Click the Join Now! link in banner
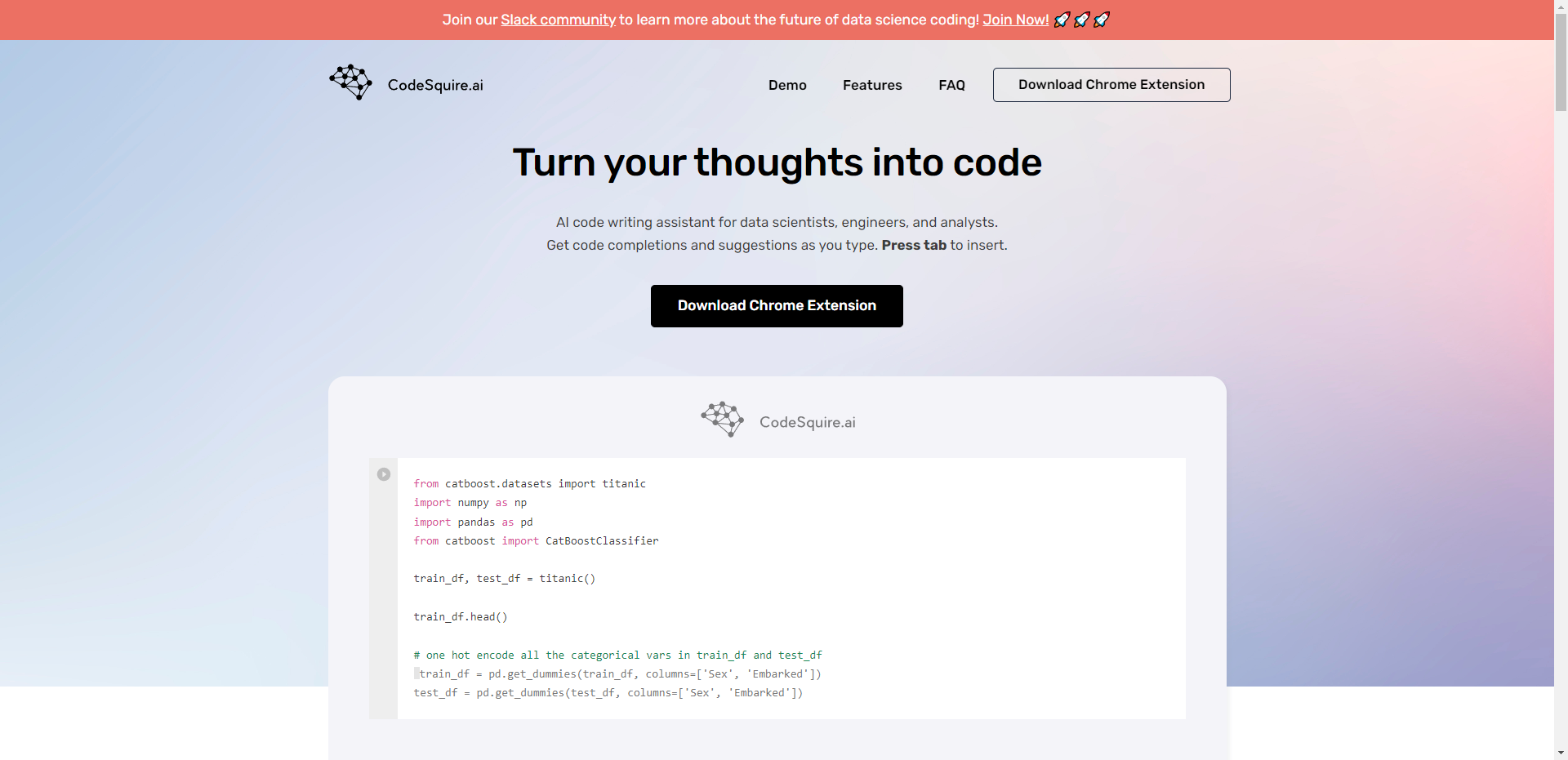 tap(1015, 20)
